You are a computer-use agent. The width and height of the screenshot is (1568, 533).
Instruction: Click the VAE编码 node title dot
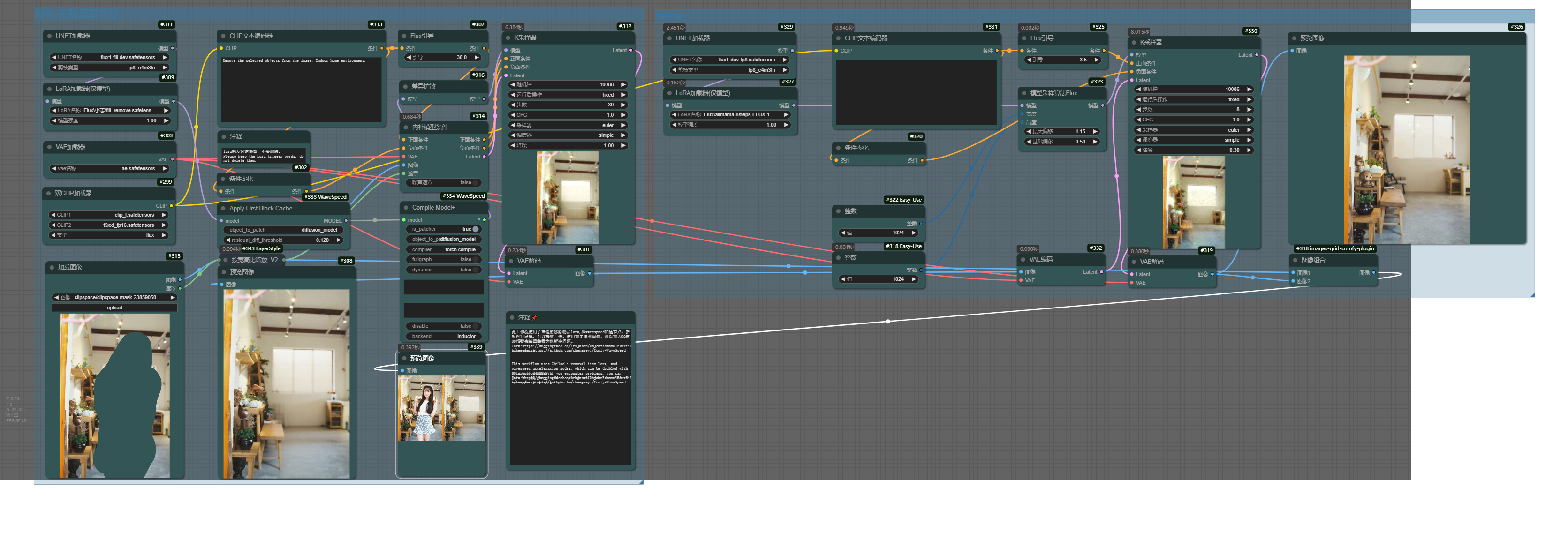tap(1023, 260)
